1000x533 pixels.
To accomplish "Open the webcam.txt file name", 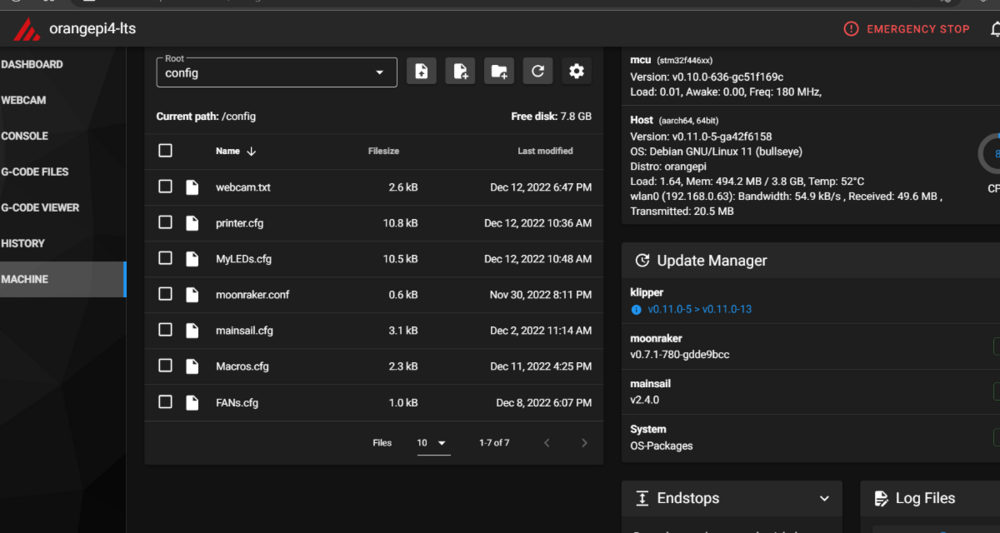I will tap(243, 187).
